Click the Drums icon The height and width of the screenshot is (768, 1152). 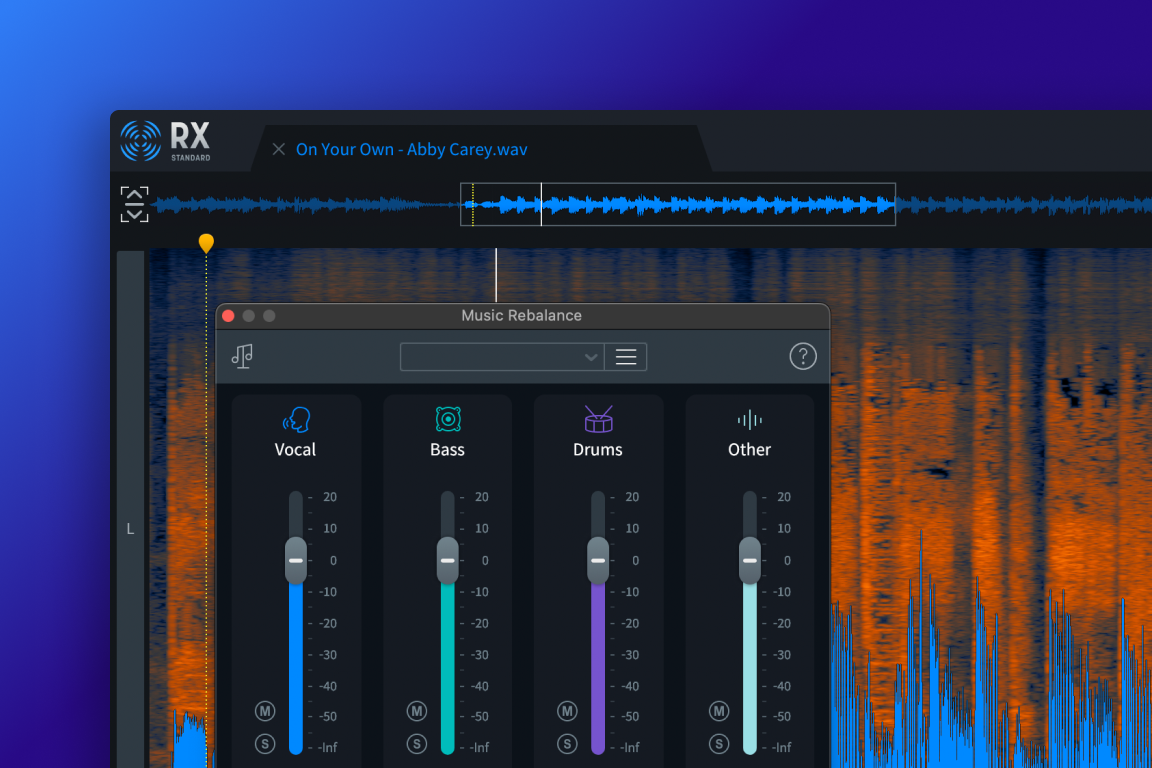pos(598,419)
